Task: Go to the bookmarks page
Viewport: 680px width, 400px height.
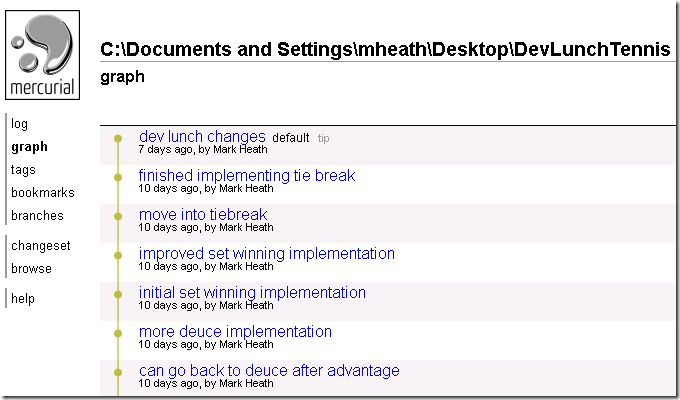Action: (43, 193)
